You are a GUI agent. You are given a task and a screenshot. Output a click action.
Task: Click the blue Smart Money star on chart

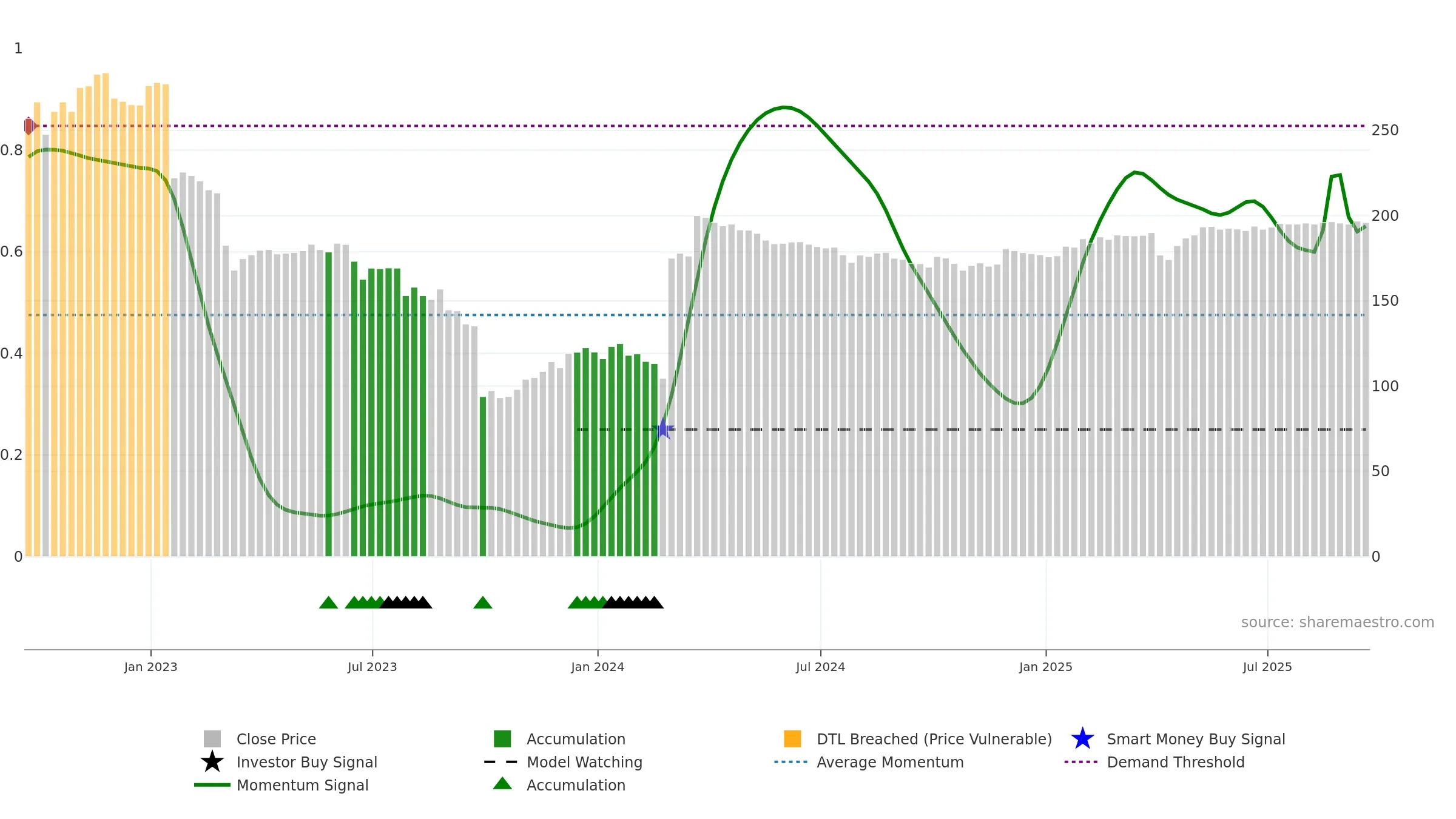click(x=663, y=429)
